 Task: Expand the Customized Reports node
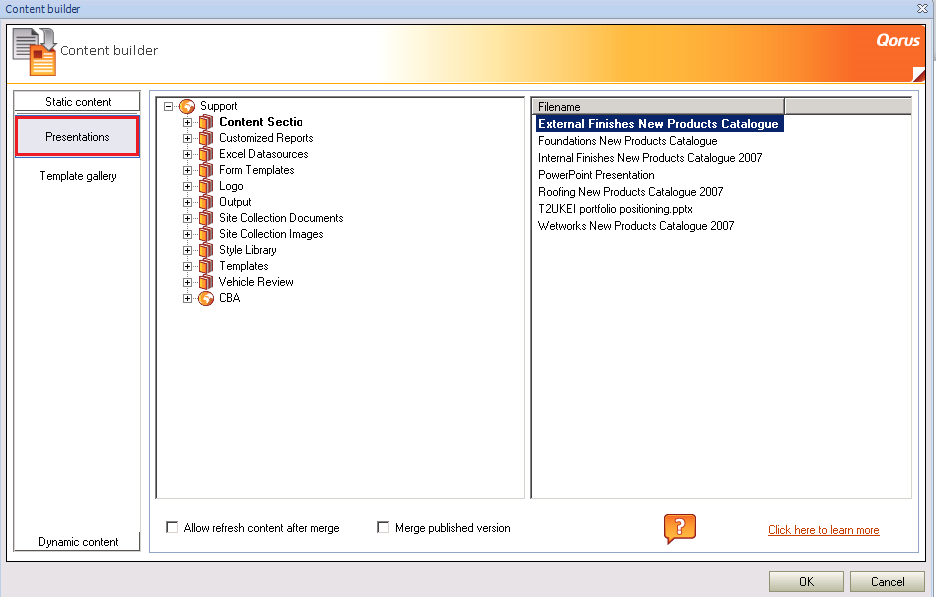pyautogui.click(x=187, y=139)
